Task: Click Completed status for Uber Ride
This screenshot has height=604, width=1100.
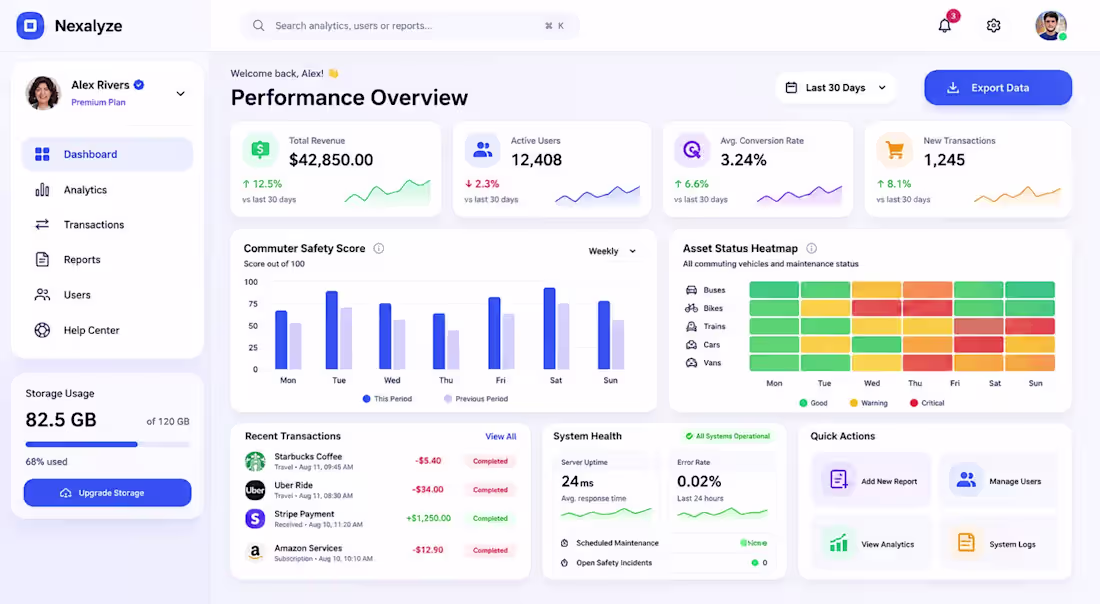Action: [x=490, y=490]
